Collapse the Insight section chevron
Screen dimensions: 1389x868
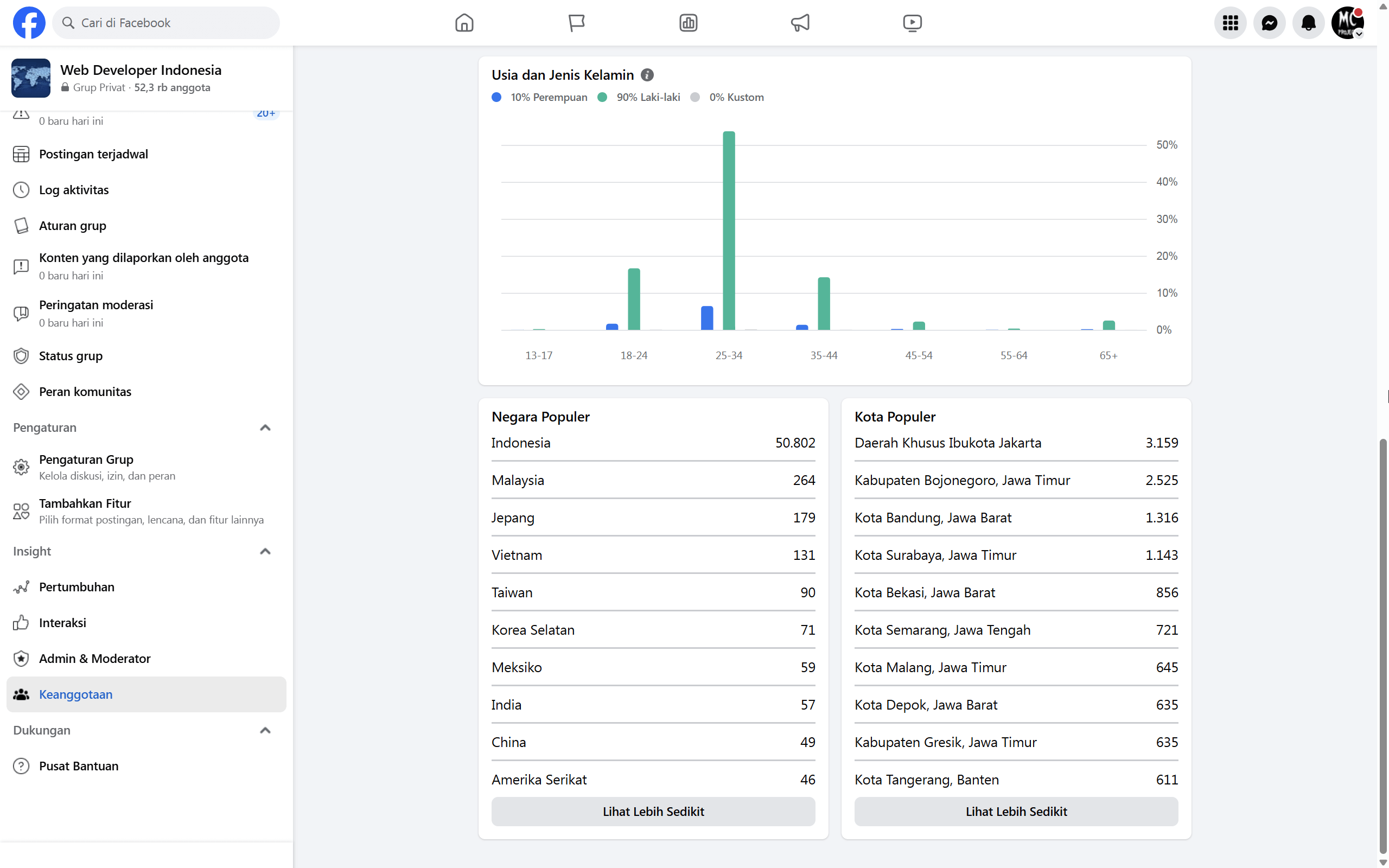(265, 551)
